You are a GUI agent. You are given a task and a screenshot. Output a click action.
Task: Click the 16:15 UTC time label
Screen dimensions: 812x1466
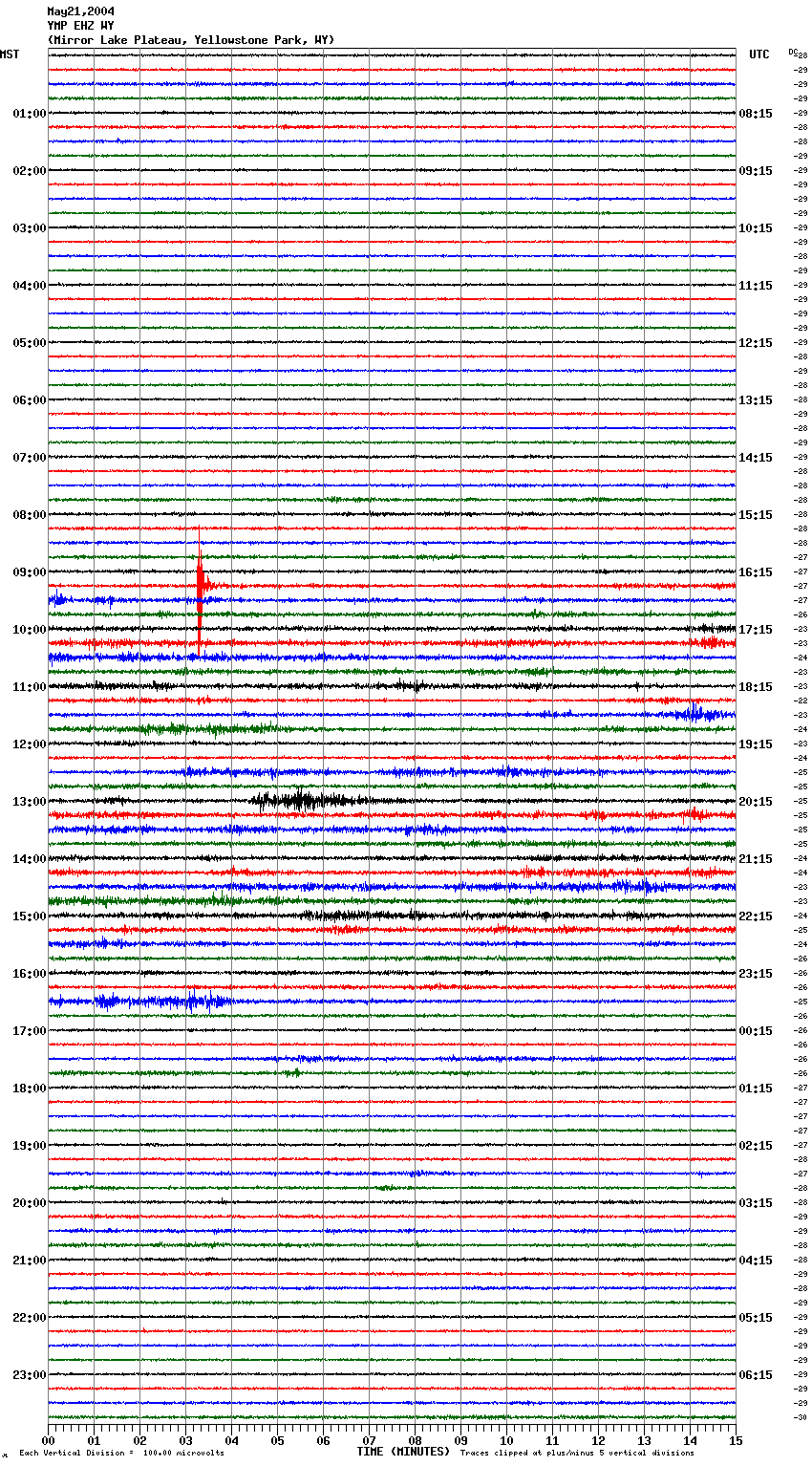756,572
